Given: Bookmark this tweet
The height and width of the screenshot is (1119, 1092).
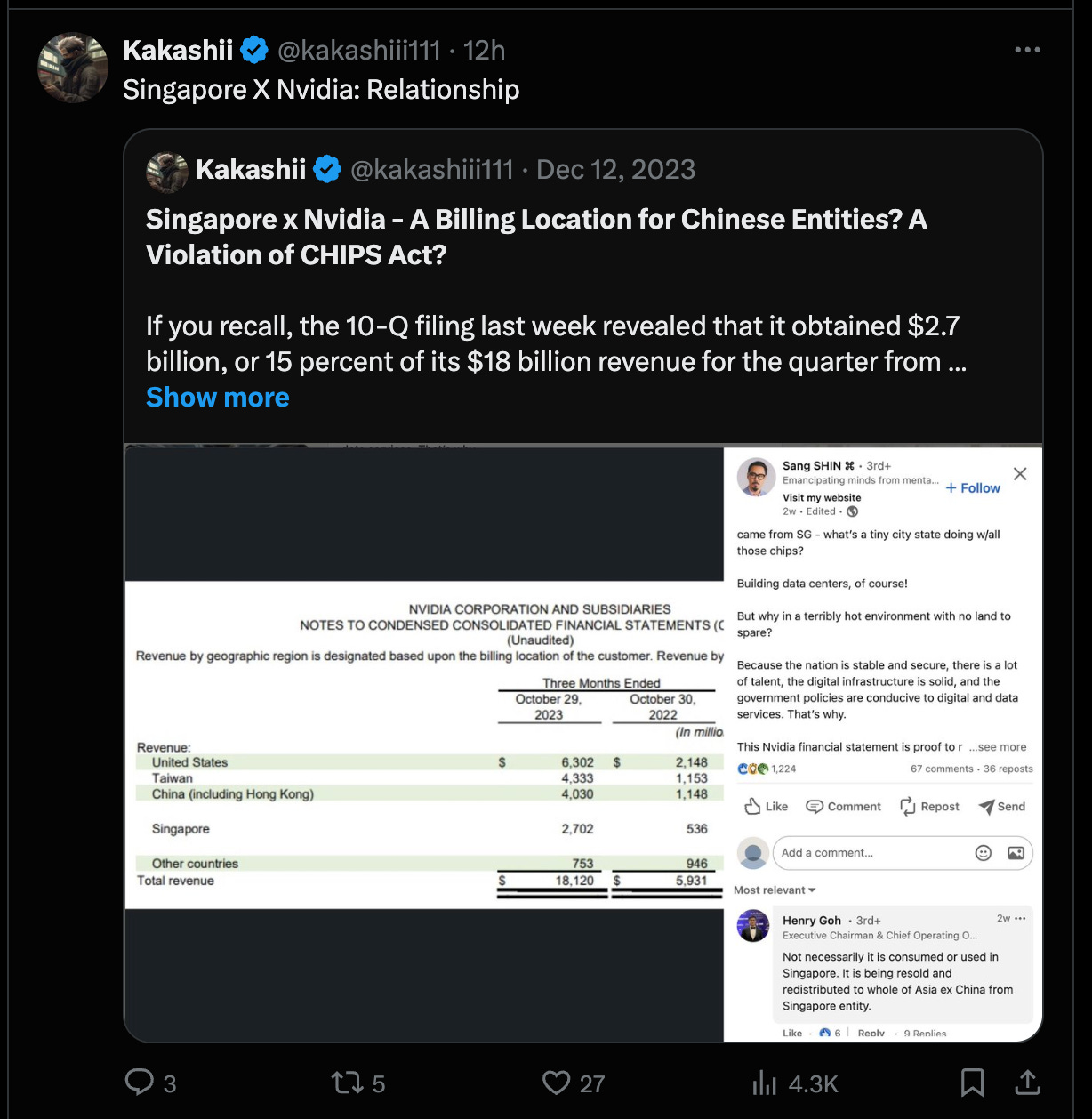Looking at the screenshot, I should pyautogui.click(x=972, y=1083).
